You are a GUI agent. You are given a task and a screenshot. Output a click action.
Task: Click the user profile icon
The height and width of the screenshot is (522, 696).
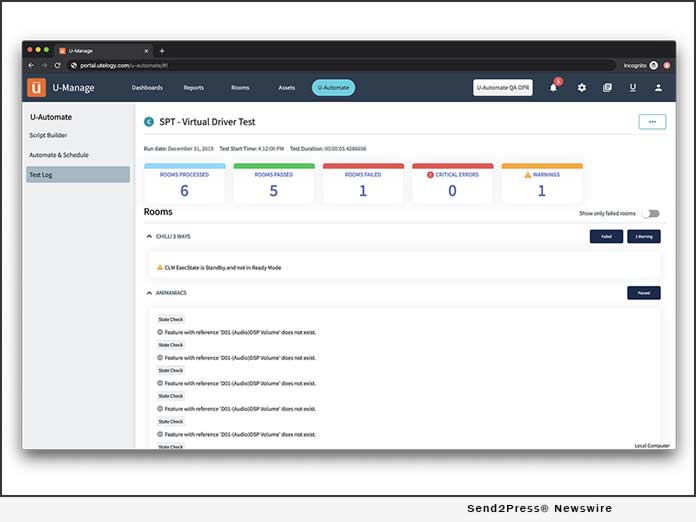(658, 88)
